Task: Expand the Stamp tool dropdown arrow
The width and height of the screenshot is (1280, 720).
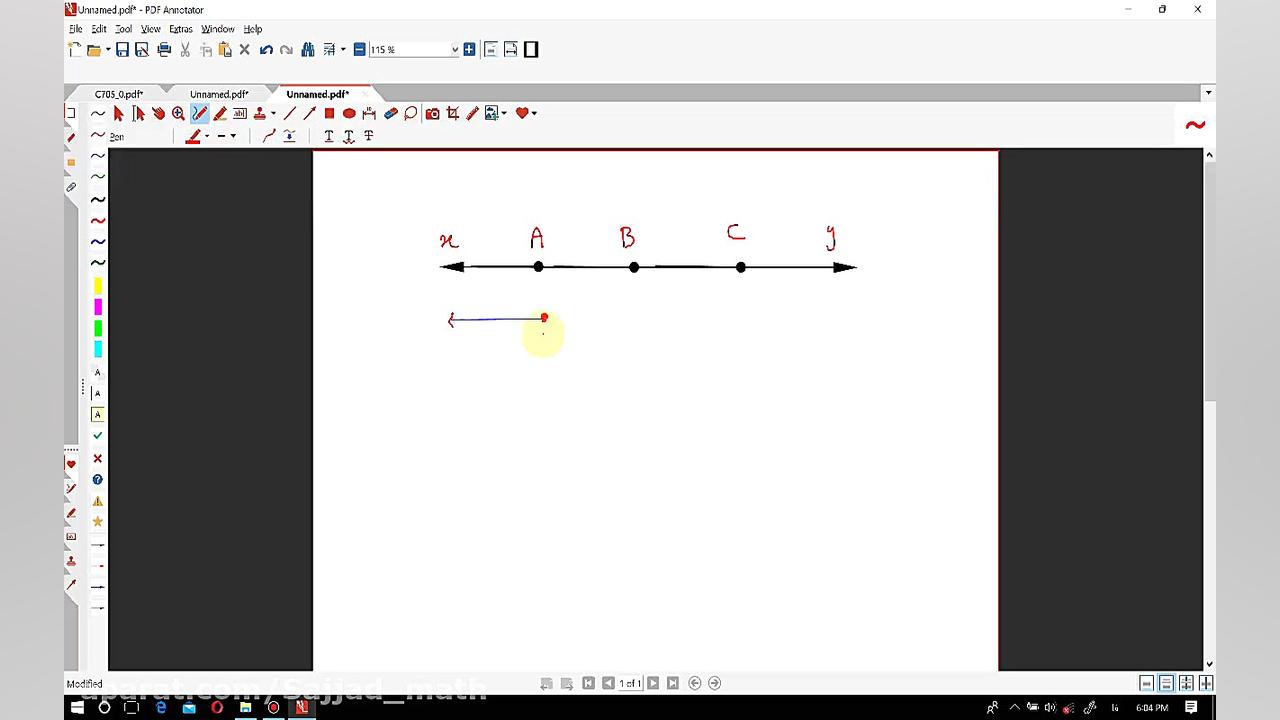Action: tap(273, 113)
